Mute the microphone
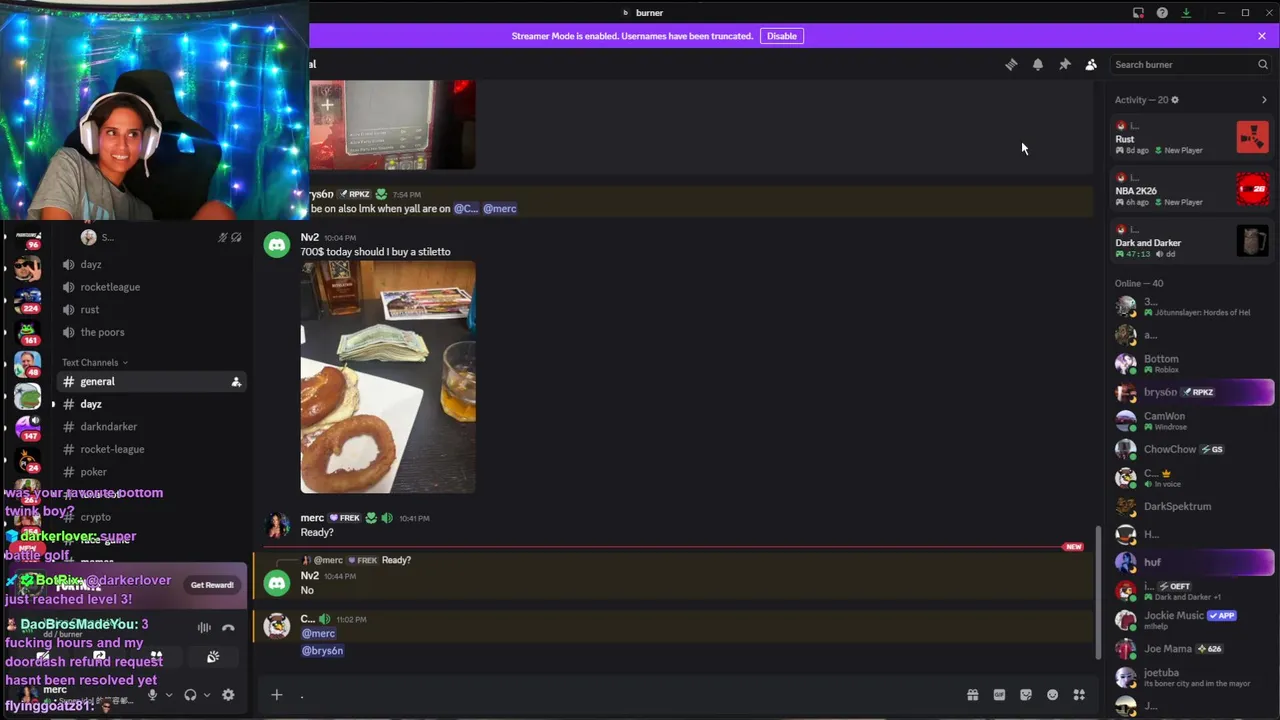This screenshot has height=720, width=1280. 152,695
